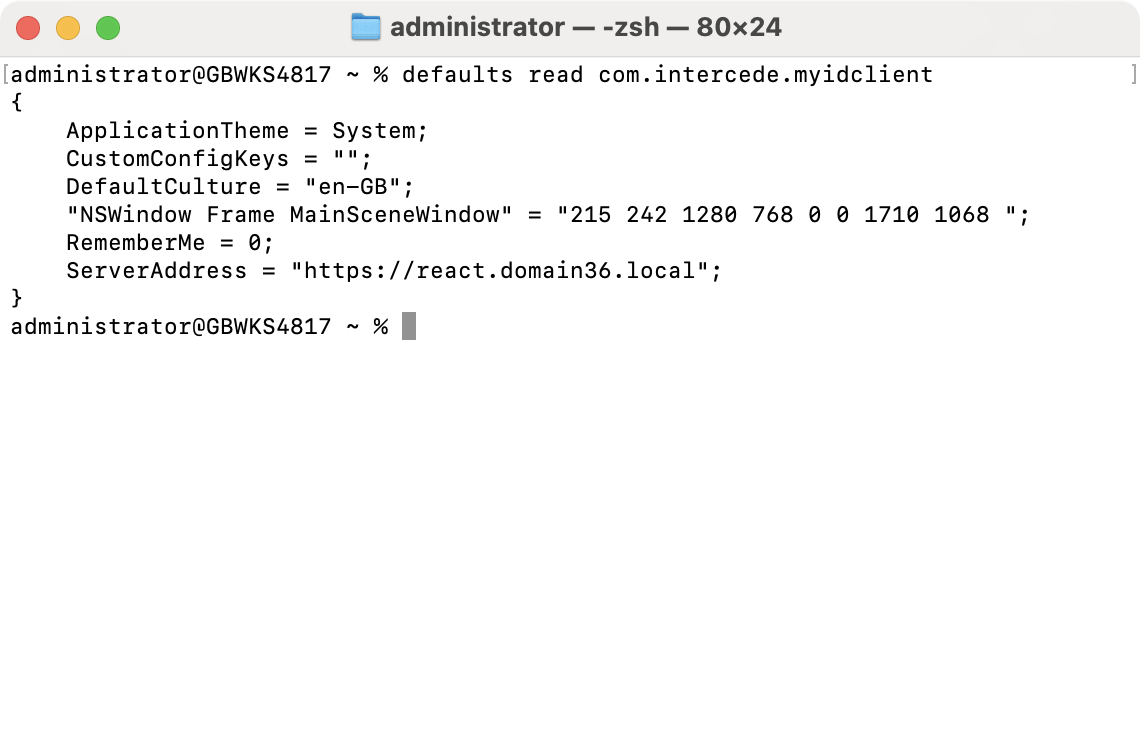Click the second administrator@GBWKS4817 prompt
Image resolution: width=1140 pixels, height=742 pixels.
[171, 326]
